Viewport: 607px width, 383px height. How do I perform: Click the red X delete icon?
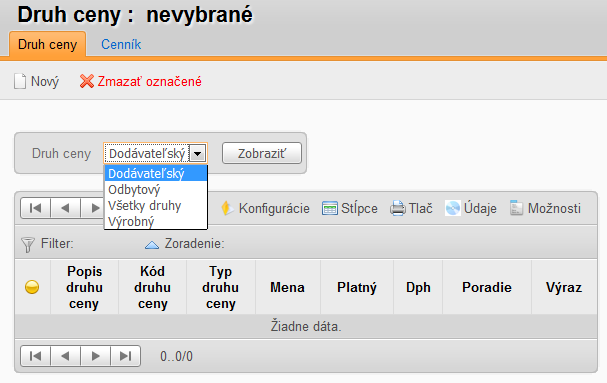tap(87, 81)
